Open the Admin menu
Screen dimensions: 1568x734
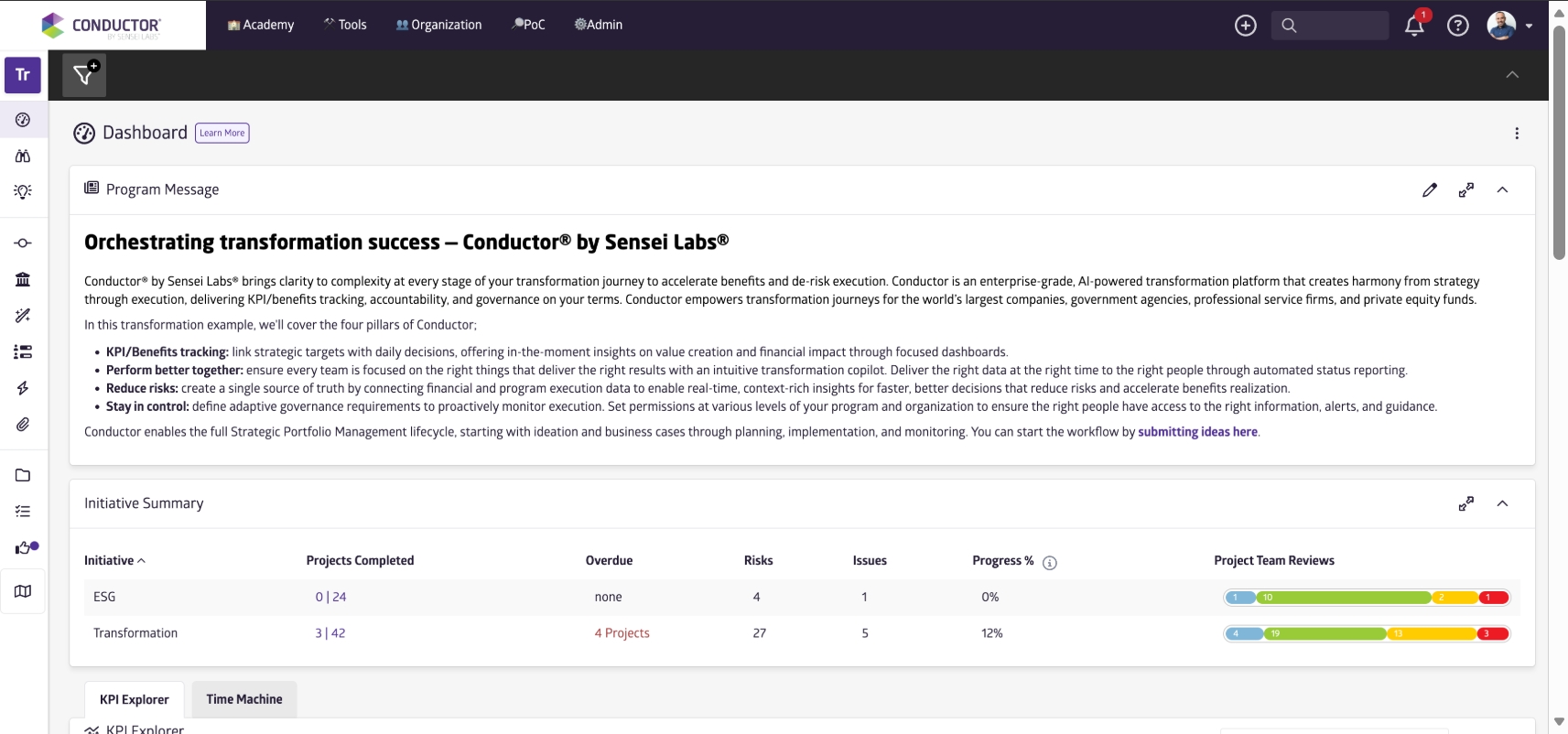tap(599, 25)
